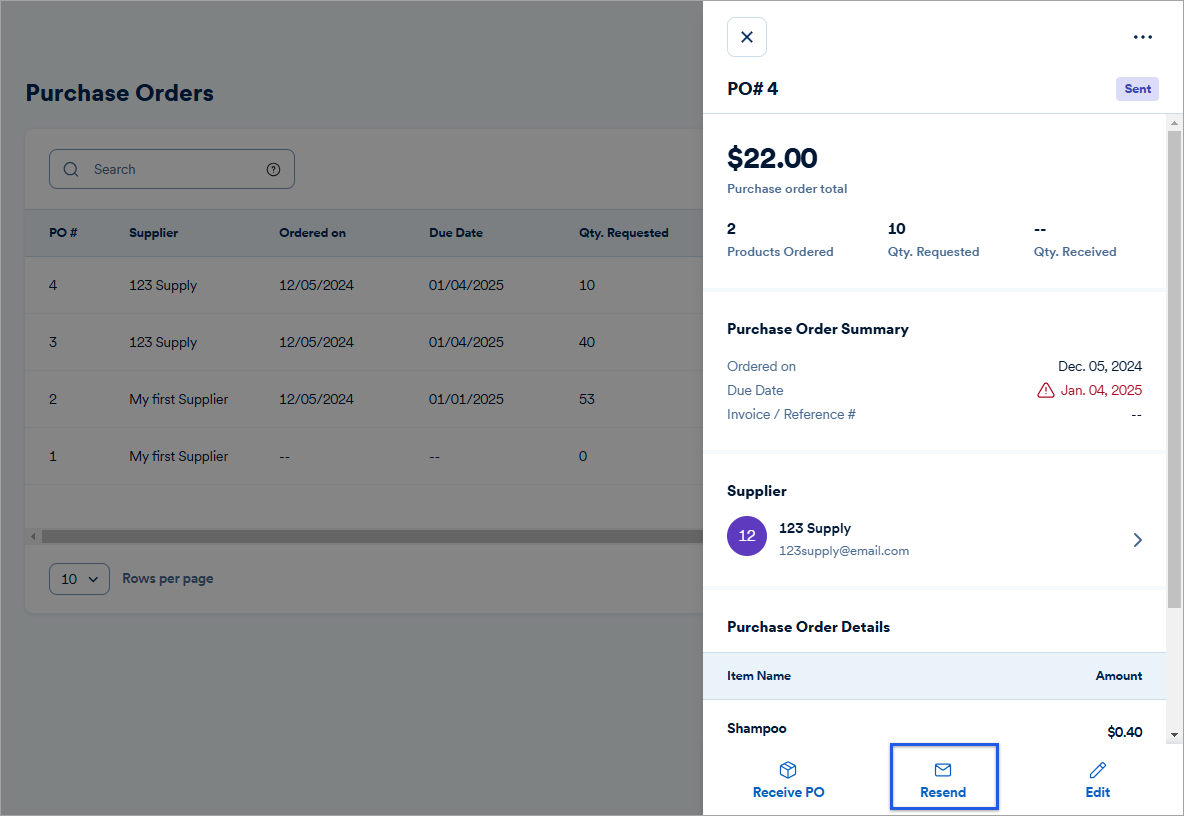Click the search magnifier icon
Image resolution: width=1184 pixels, height=816 pixels.
point(71,169)
